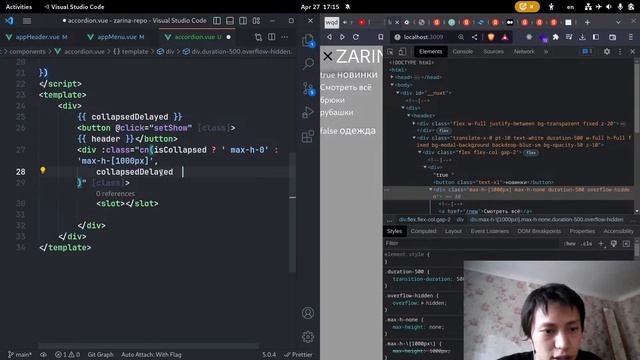
Task: Toggle .cls class editor in Styles
Action: tap(587, 244)
